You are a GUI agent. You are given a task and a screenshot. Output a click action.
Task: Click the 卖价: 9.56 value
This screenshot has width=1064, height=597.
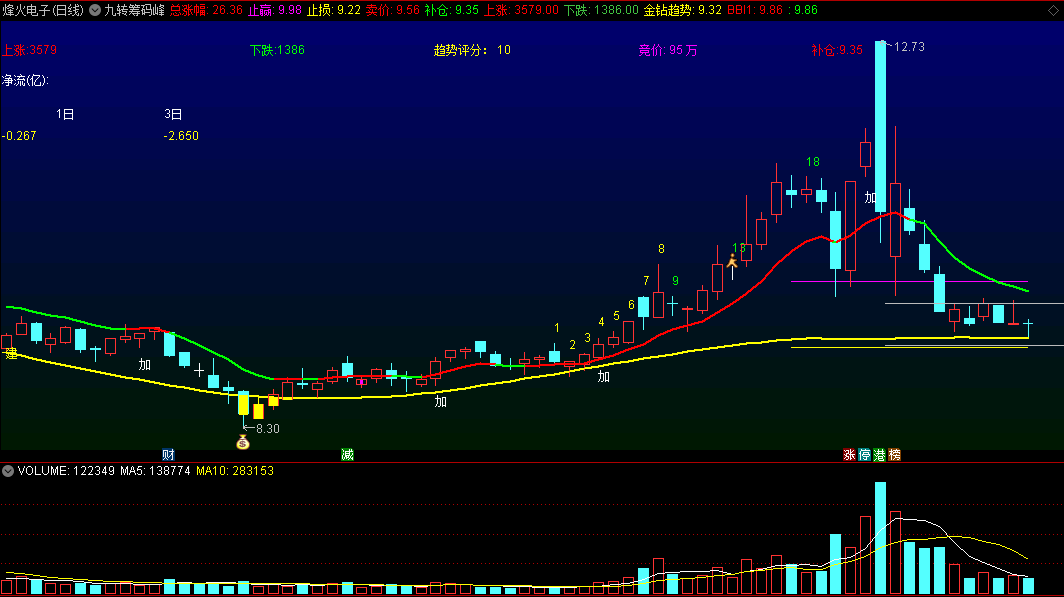tap(393, 10)
